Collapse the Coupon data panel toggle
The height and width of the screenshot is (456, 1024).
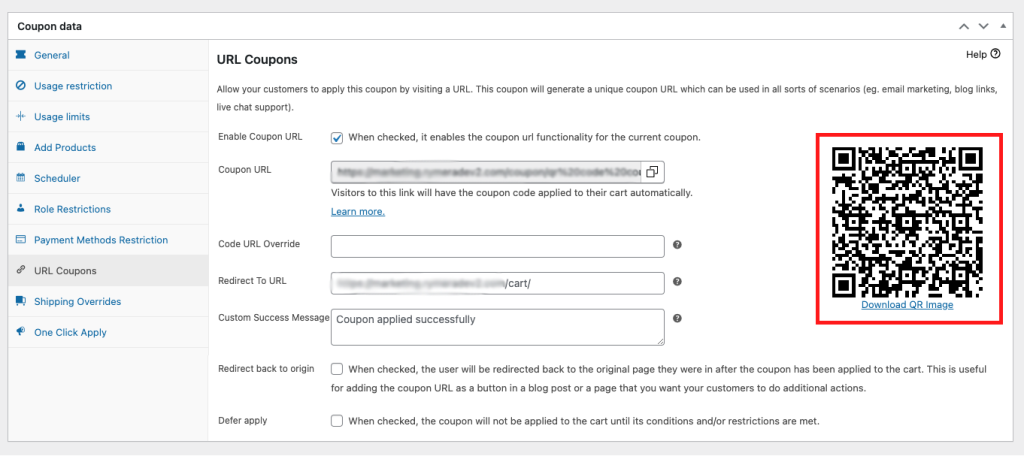click(x=1004, y=27)
